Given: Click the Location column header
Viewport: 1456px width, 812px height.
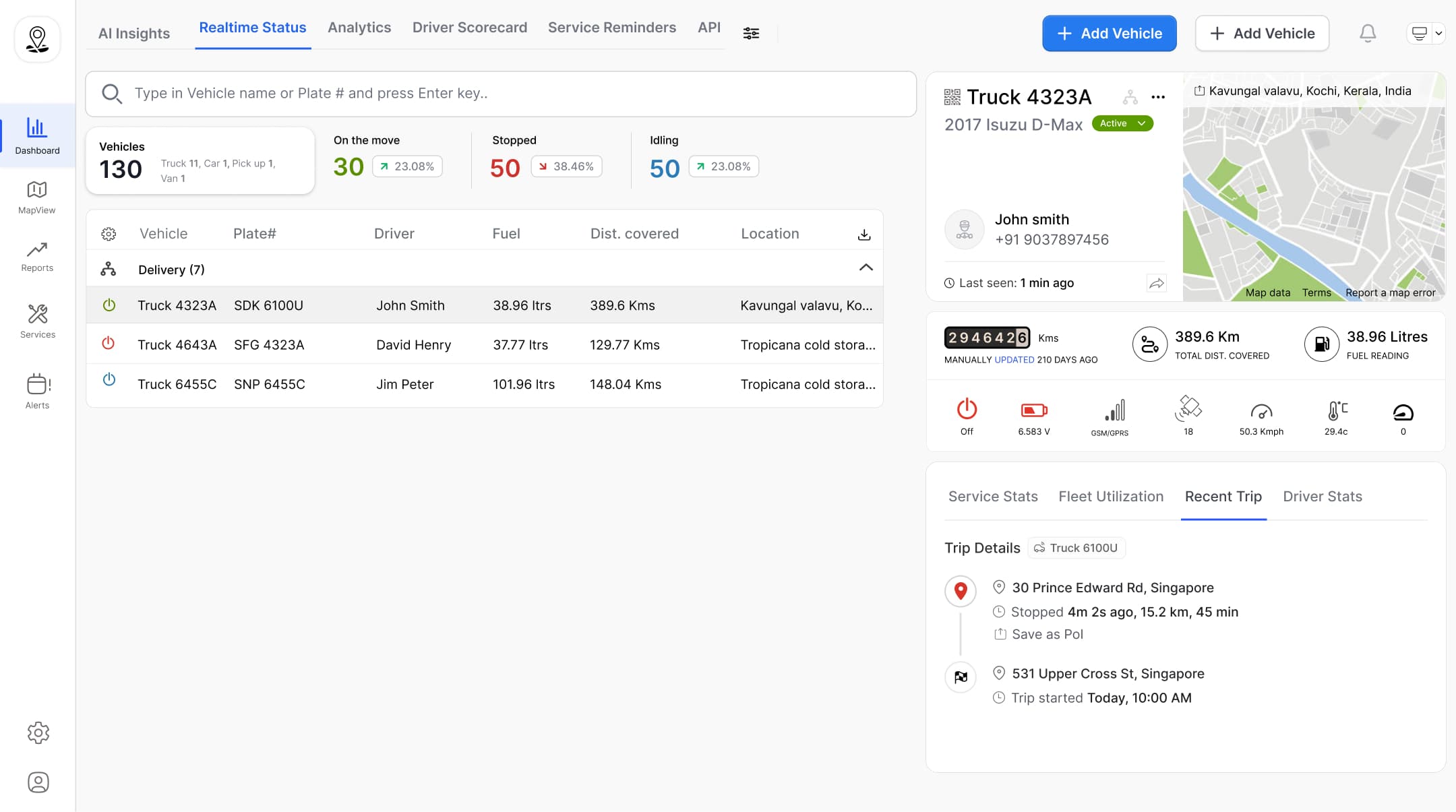Looking at the screenshot, I should pos(770,234).
